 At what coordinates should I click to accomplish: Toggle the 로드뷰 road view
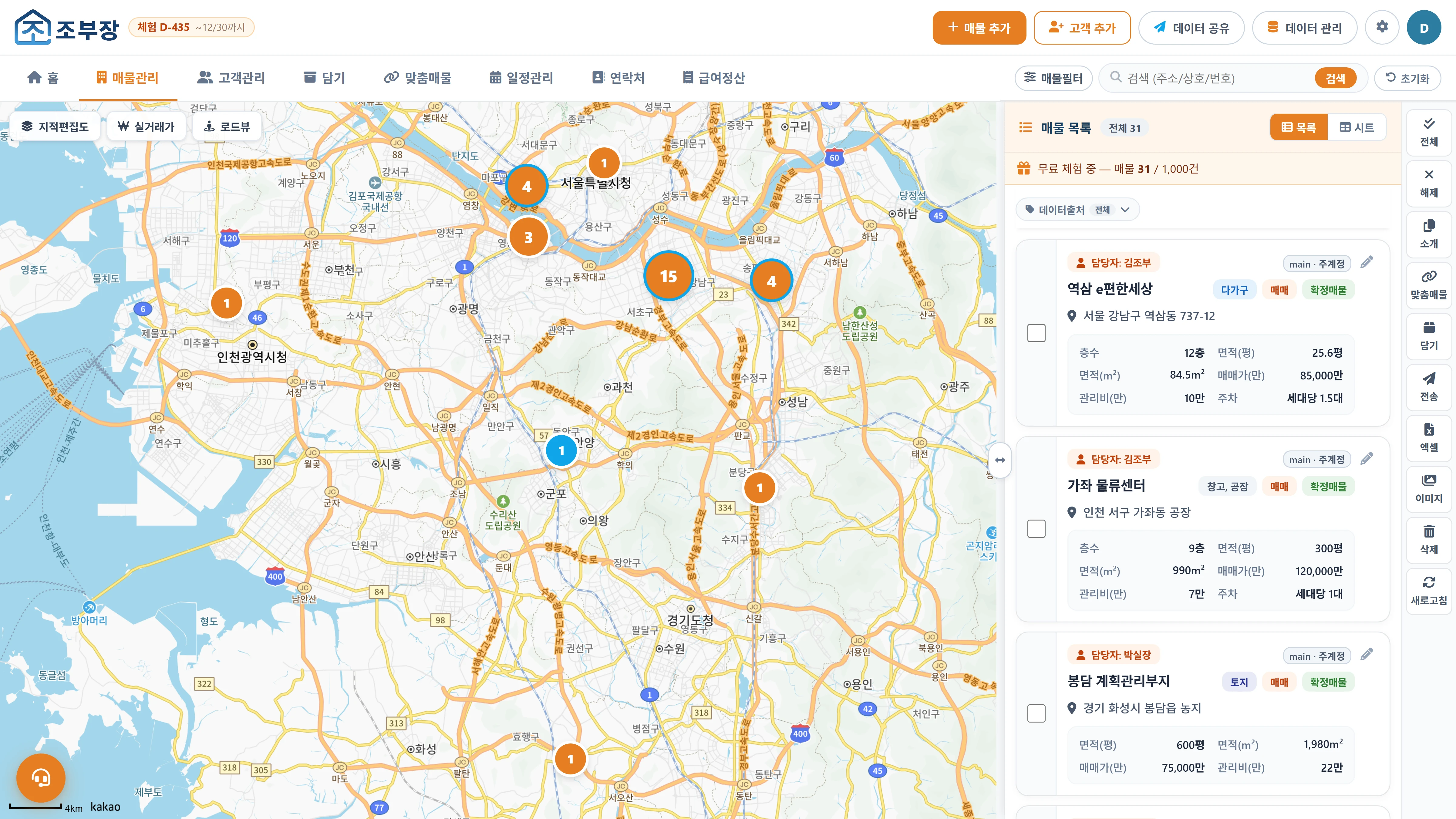[227, 126]
